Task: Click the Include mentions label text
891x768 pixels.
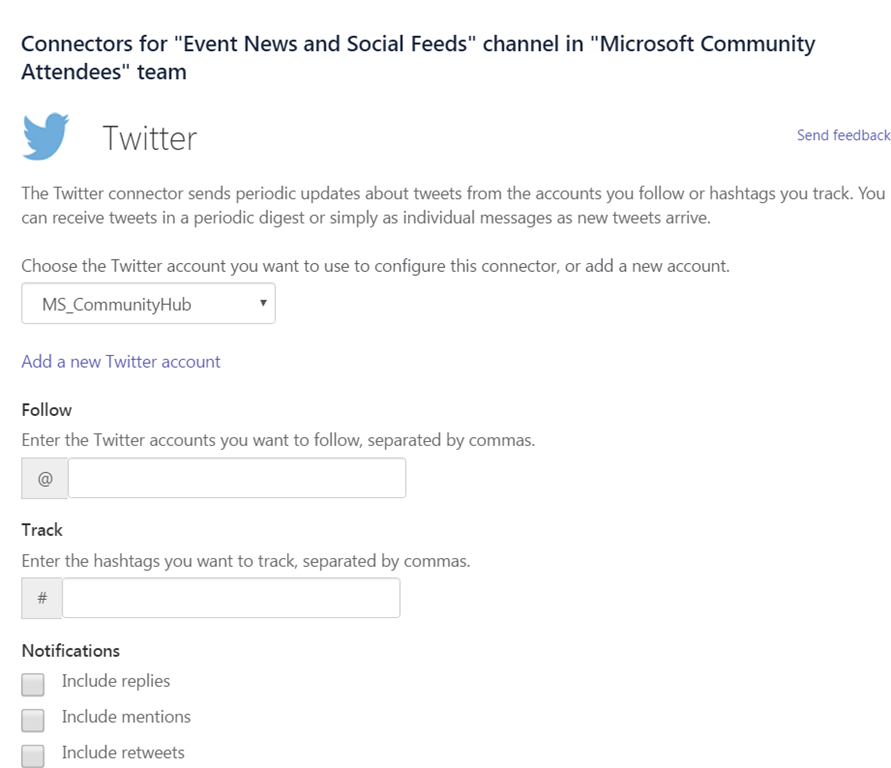Action: [126, 717]
